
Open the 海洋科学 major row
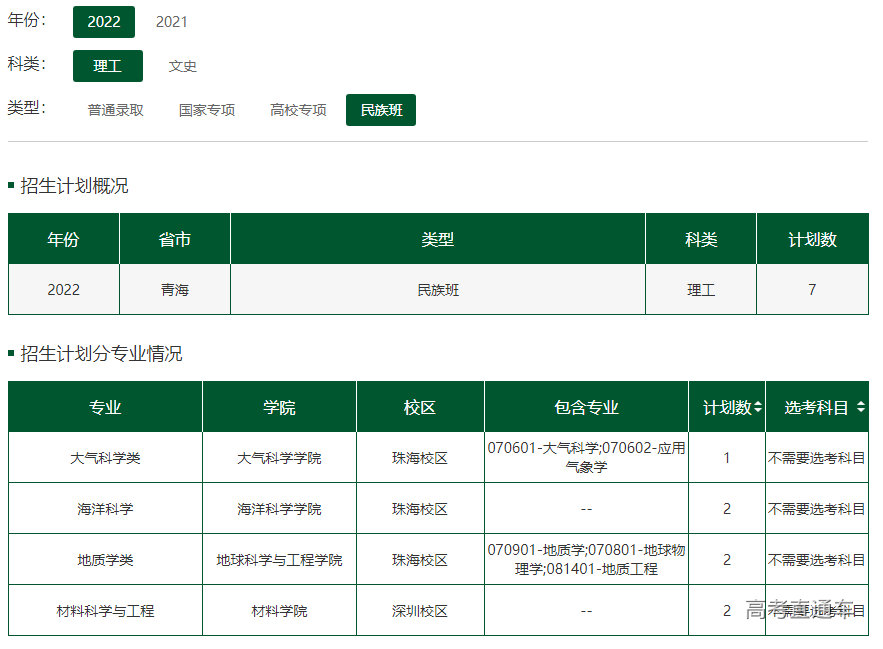[x=105, y=509]
